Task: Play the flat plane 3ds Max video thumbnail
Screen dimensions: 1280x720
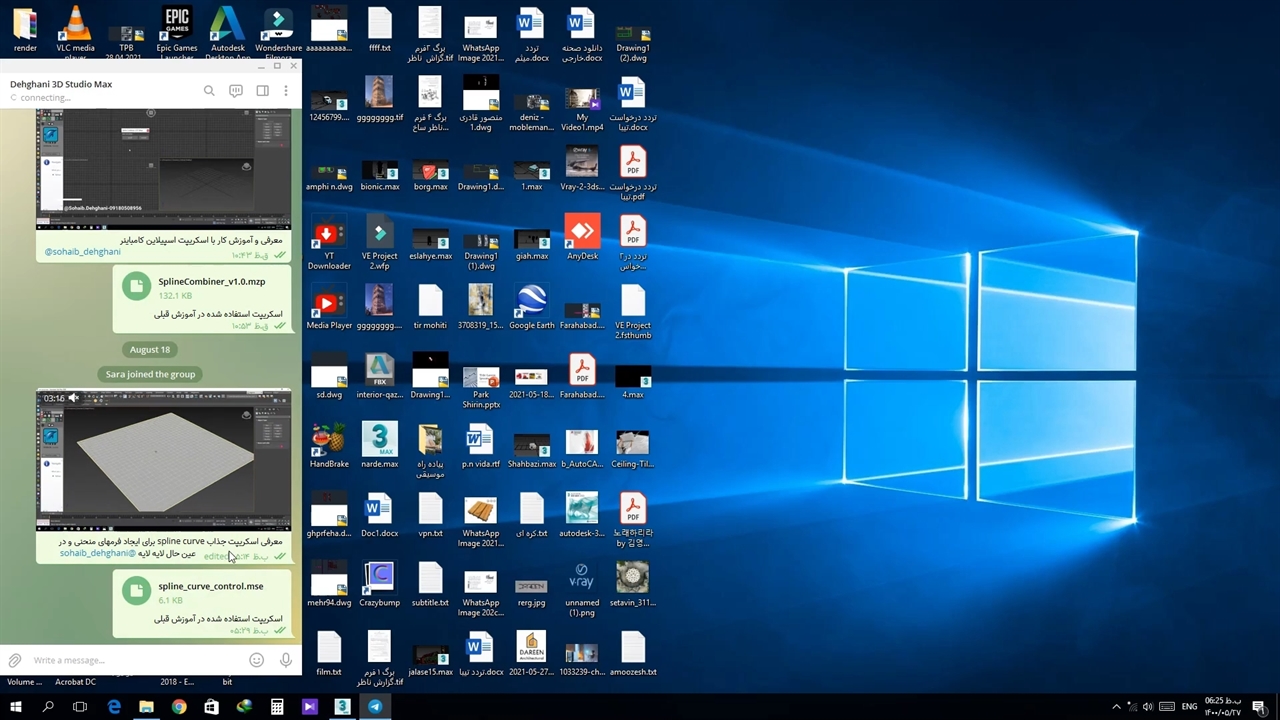Action: coord(164,458)
